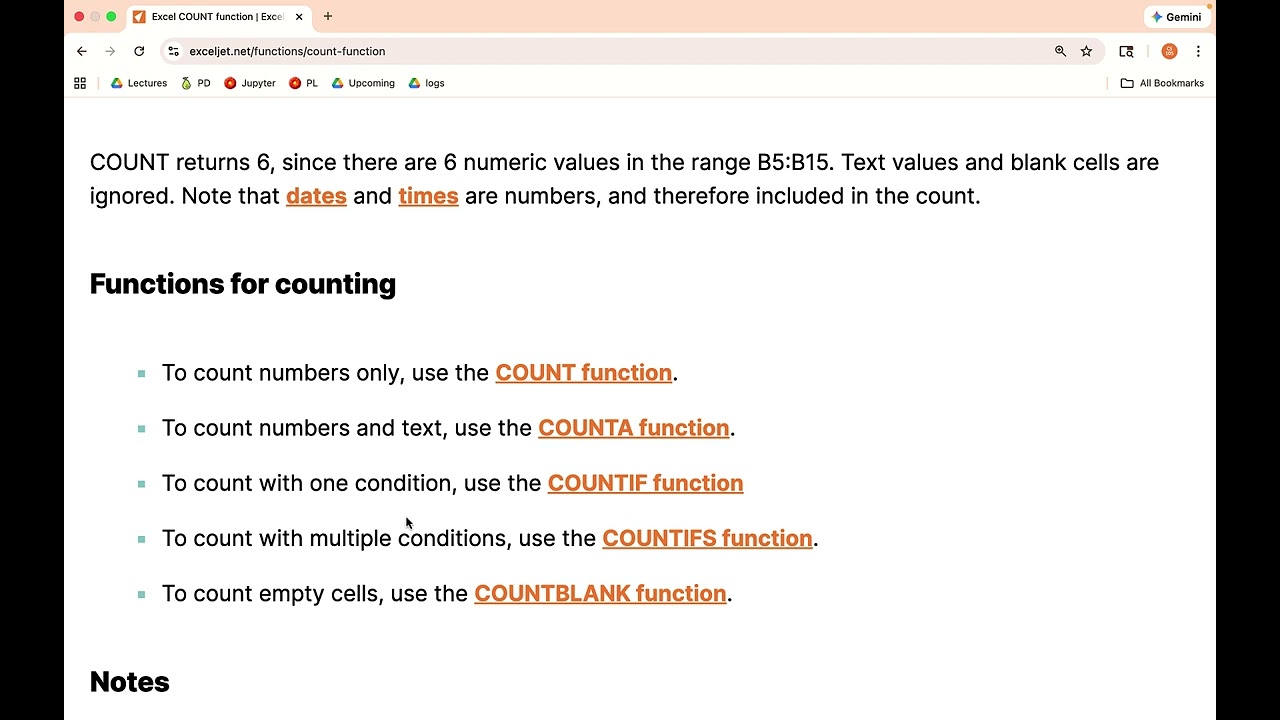Open a new browser tab
The image size is (1280, 720).
(328, 16)
